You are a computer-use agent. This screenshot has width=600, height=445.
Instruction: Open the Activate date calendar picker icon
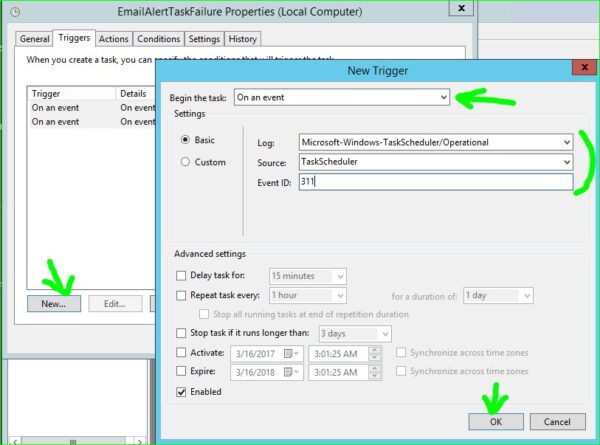pyautogui.click(x=291, y=354)
